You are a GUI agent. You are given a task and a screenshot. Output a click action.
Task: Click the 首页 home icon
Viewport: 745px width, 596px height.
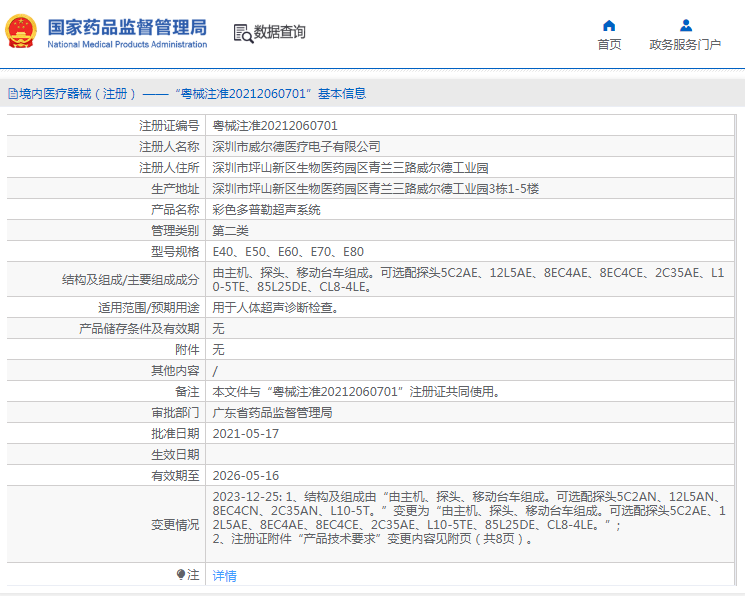pyautogui.click(x=609, y=25)
